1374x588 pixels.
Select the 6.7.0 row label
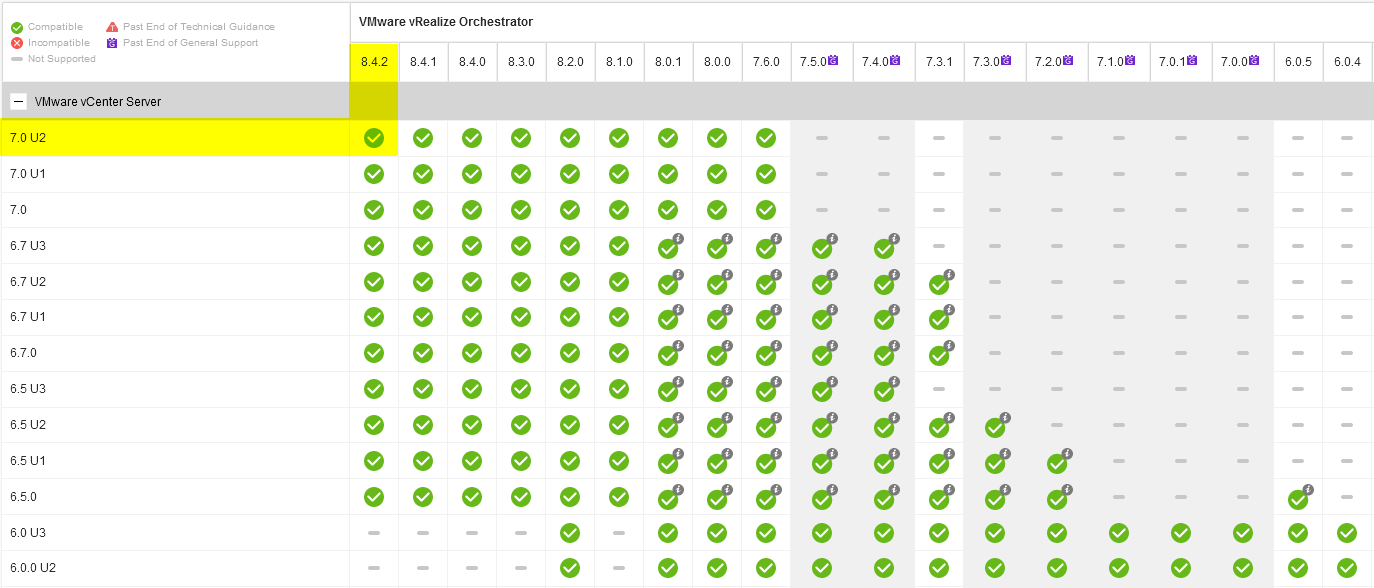coord(24,353)
